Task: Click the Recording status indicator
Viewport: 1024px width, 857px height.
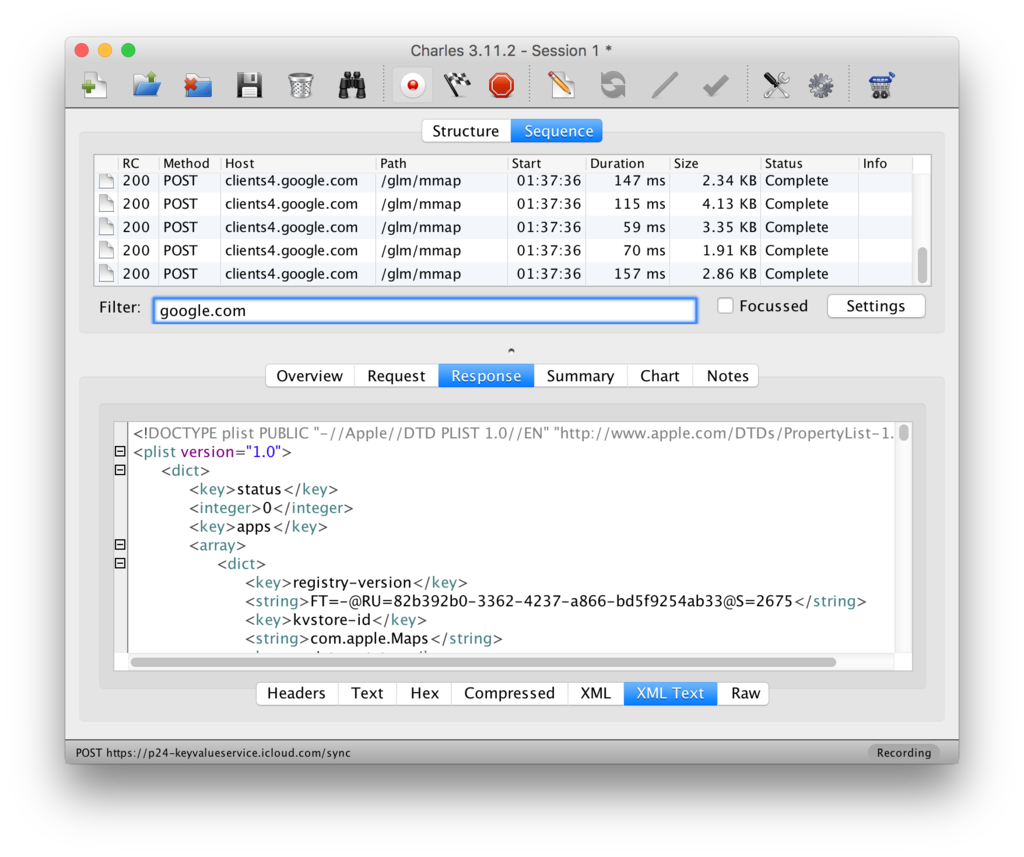Action: 904,752
